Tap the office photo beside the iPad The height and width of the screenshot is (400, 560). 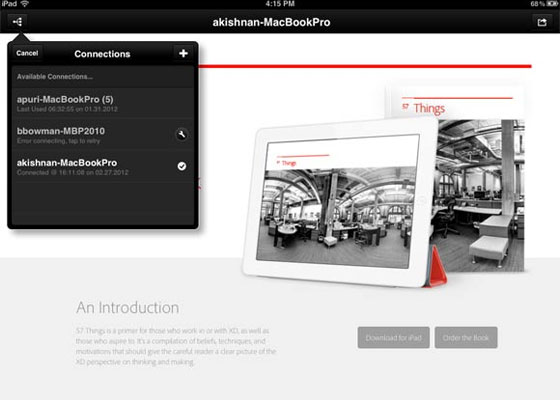(x=480, y=196)
